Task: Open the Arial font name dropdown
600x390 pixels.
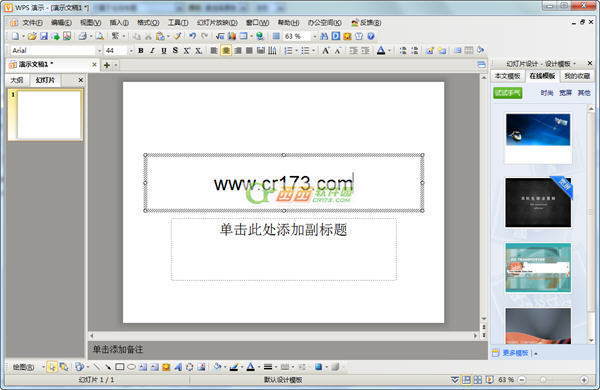Action: click(99, 51)
